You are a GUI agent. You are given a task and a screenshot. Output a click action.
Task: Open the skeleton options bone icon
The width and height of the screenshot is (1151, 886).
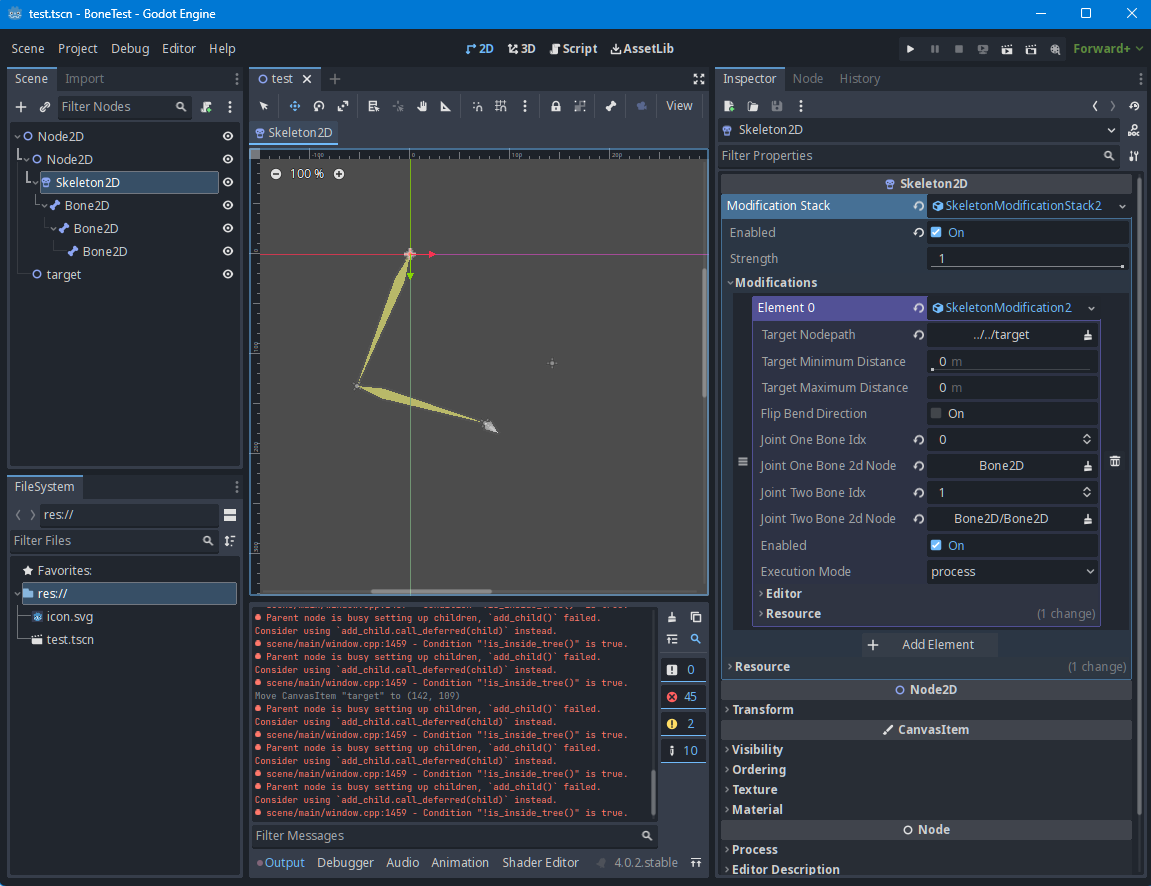[x=610, y=106]
